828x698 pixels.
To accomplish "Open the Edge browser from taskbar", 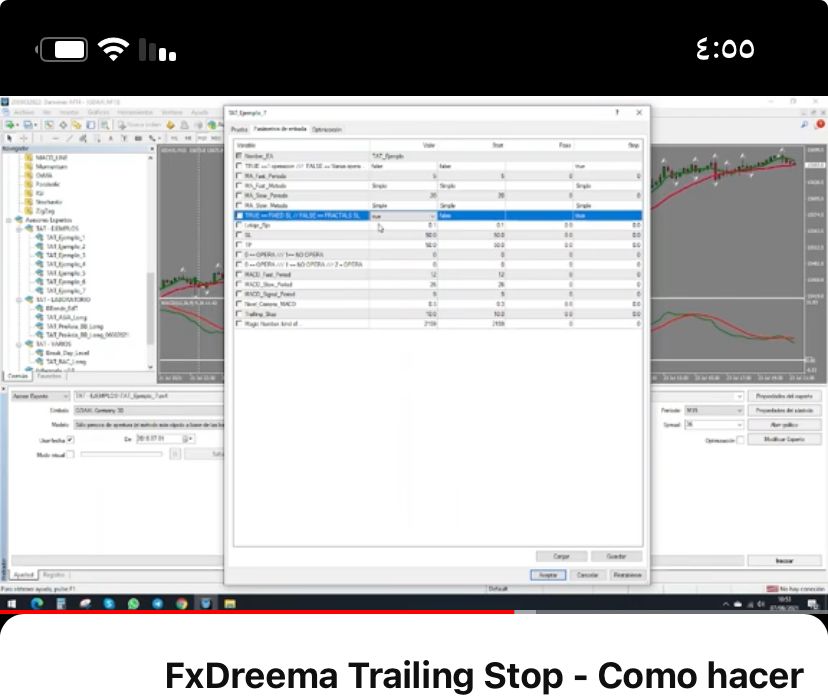I will coord(37,603).
